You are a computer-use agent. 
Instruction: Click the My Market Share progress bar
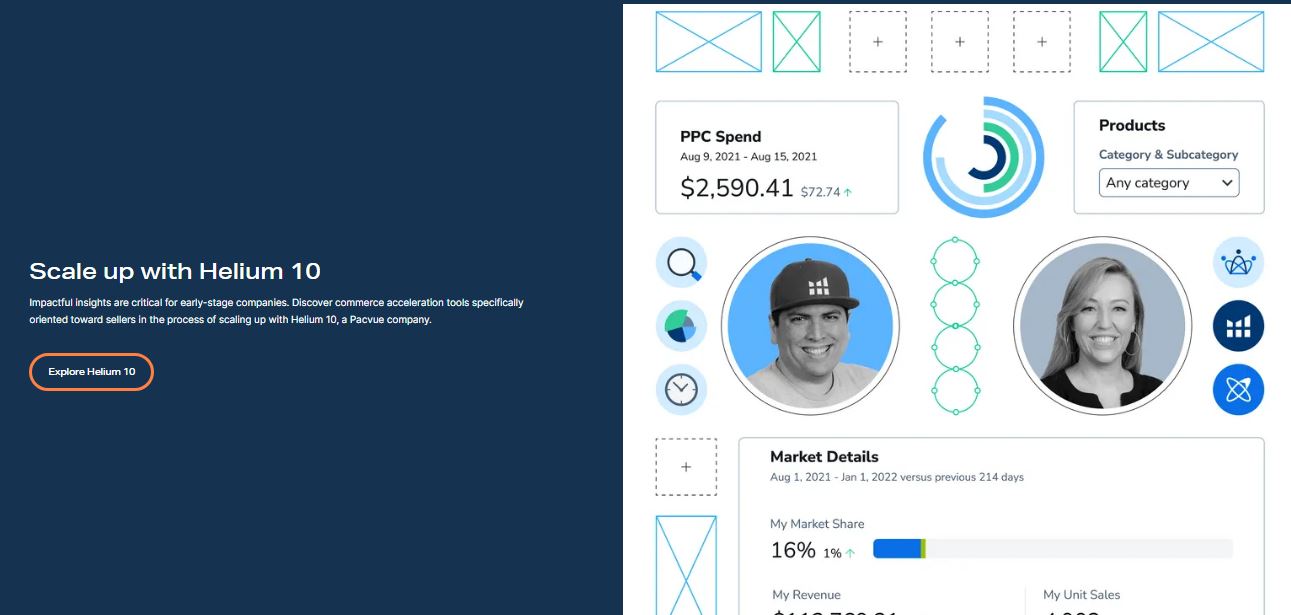coord(1053,548)
